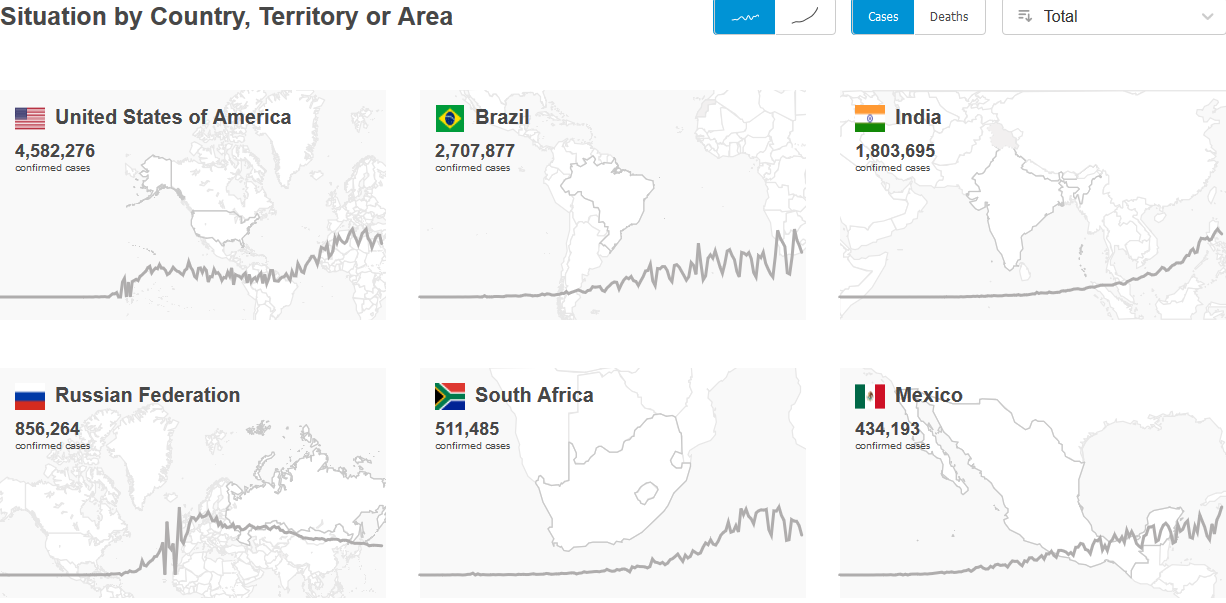Click the 511,485 confirmed cases figure
This screenshot has height=603, width=1226.
tap(467, 429)
